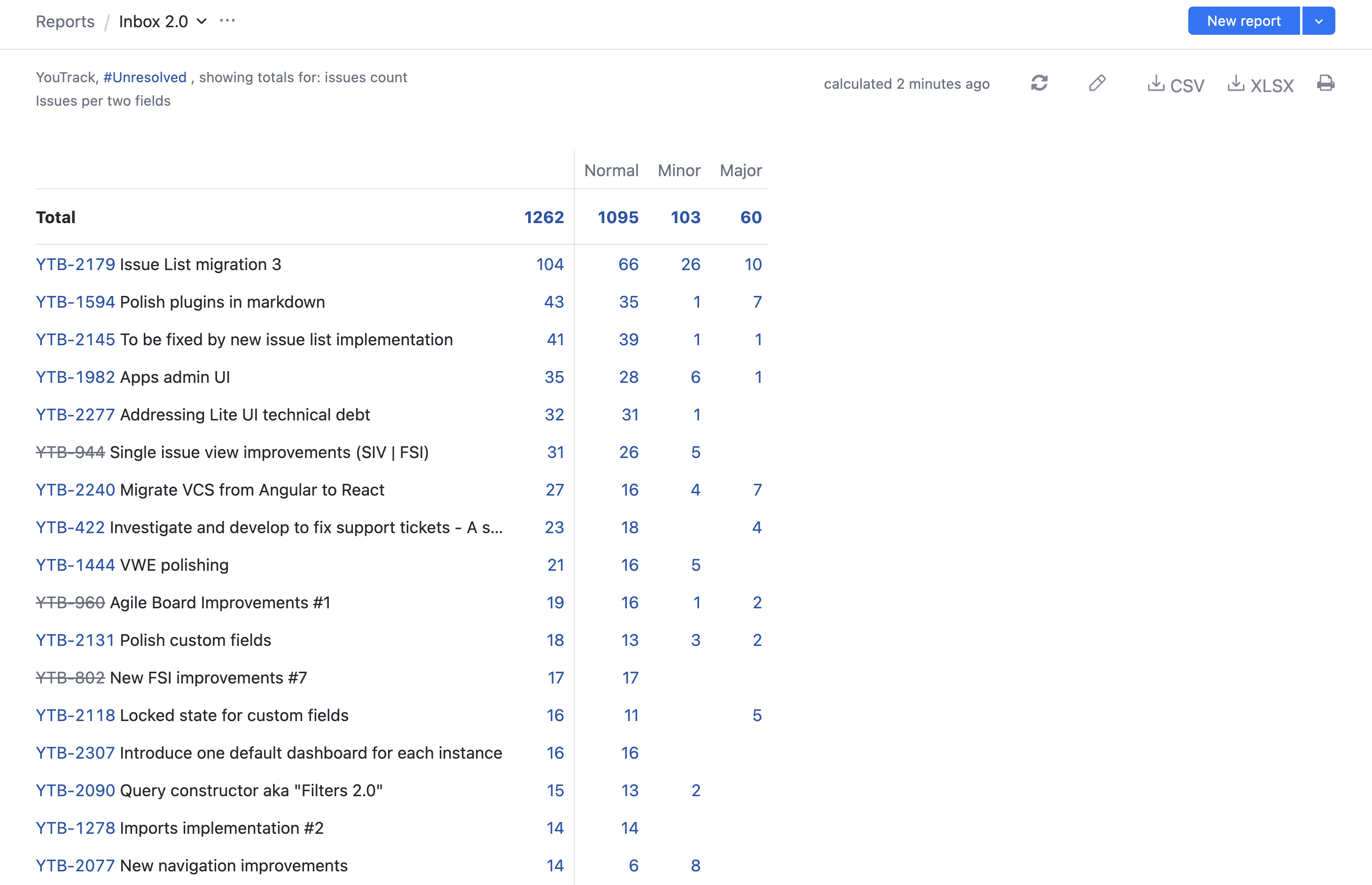Open the New report split-button arrow

[x=1318, y=21]
